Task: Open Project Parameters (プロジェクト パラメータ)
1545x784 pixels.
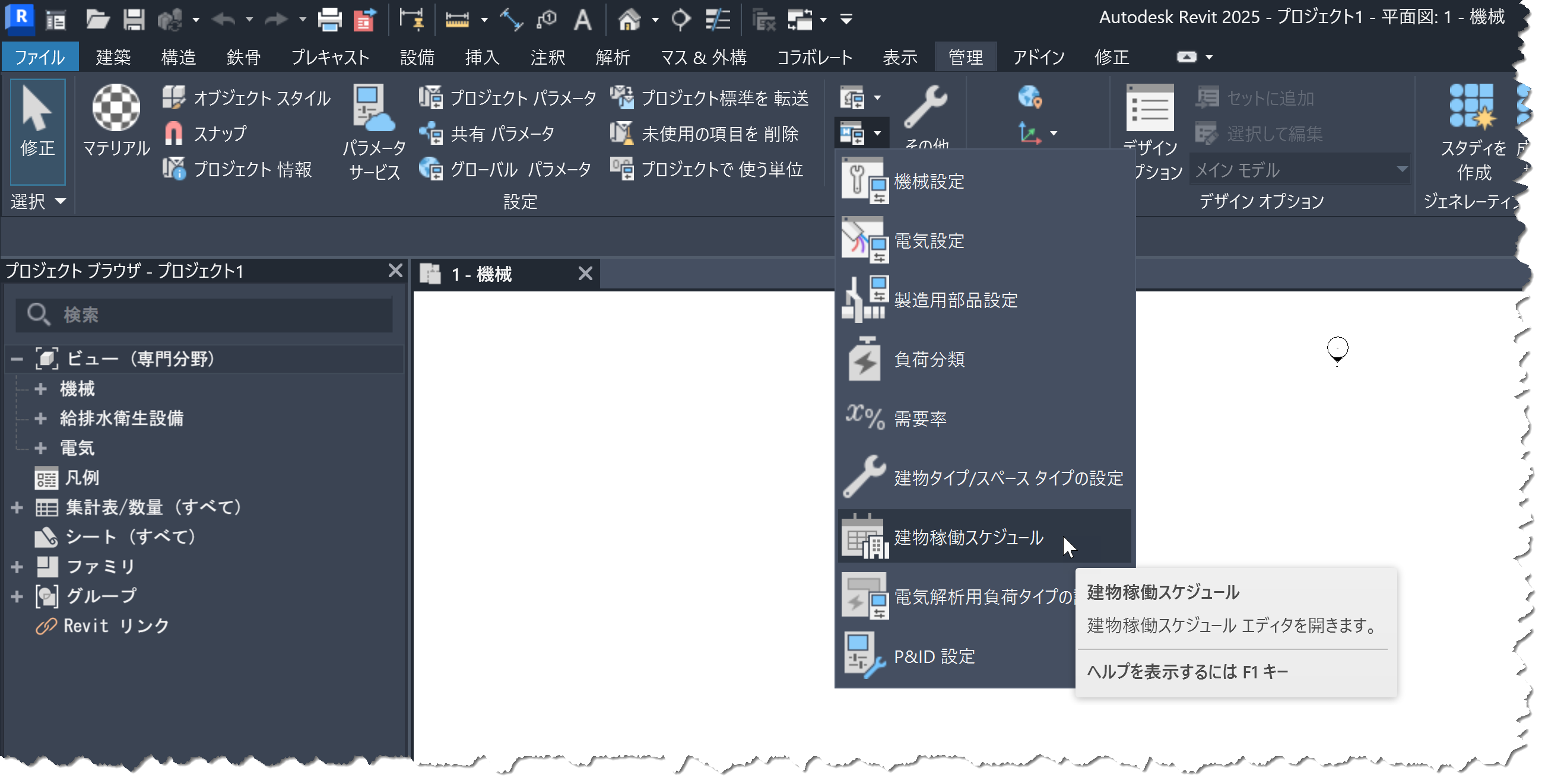Action: tap(507, 97)
